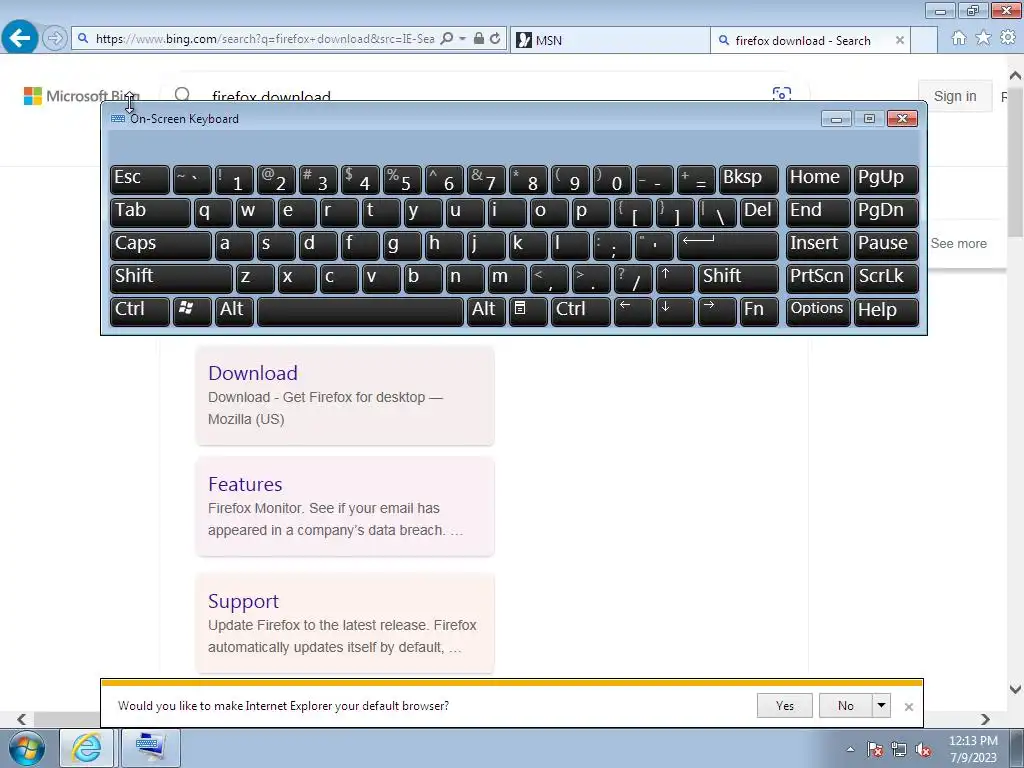This screenshot has height=768, width=1024.
Task: Click the PrtScn key
Action: click(818, 277)
